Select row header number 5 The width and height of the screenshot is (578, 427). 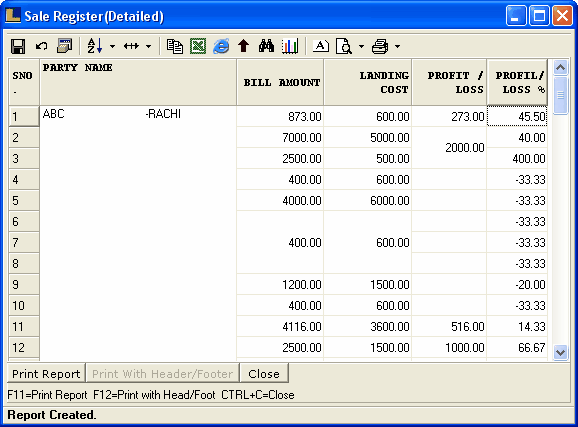pos(24,201)
